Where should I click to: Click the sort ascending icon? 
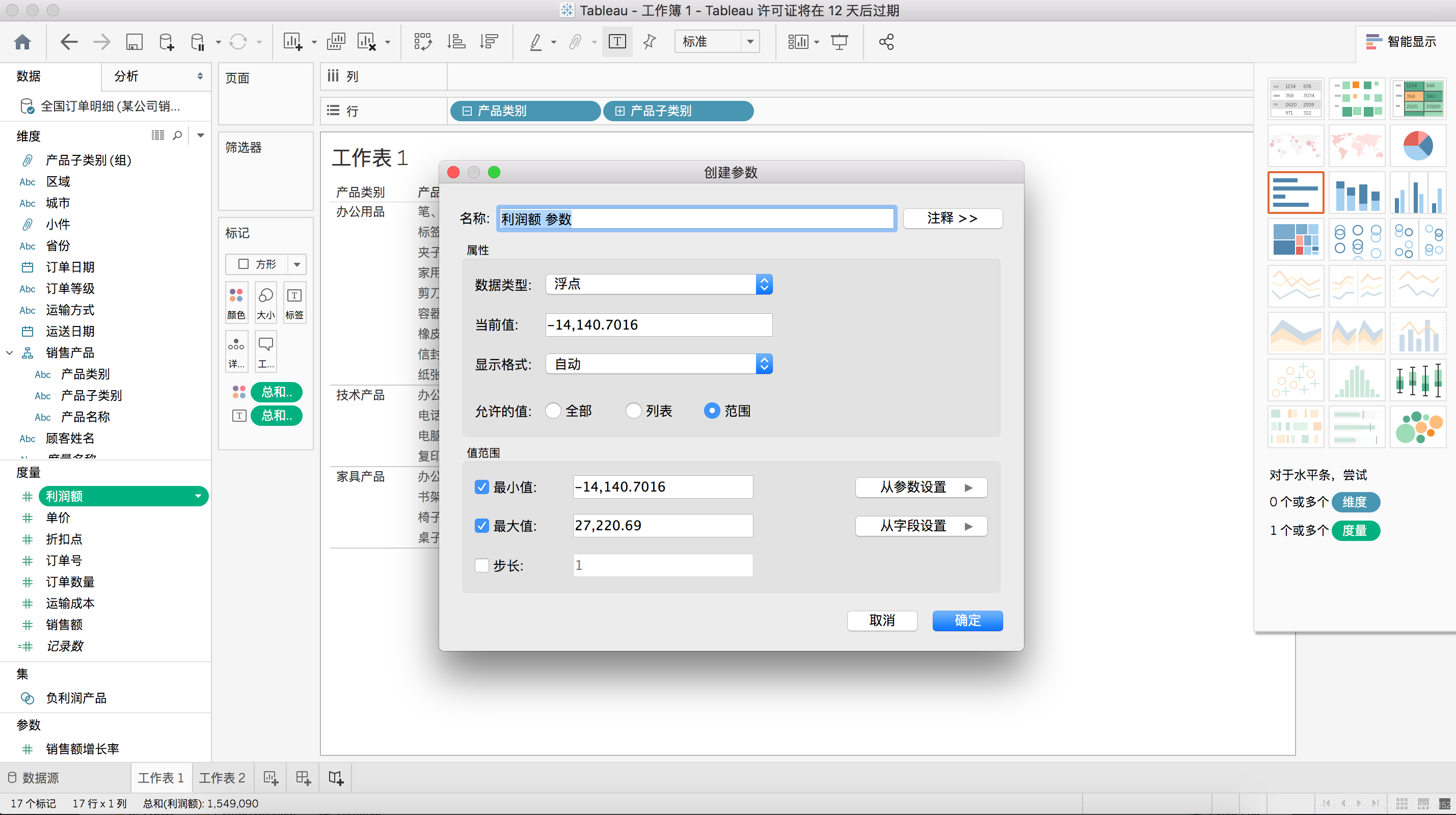pos(456,42)
